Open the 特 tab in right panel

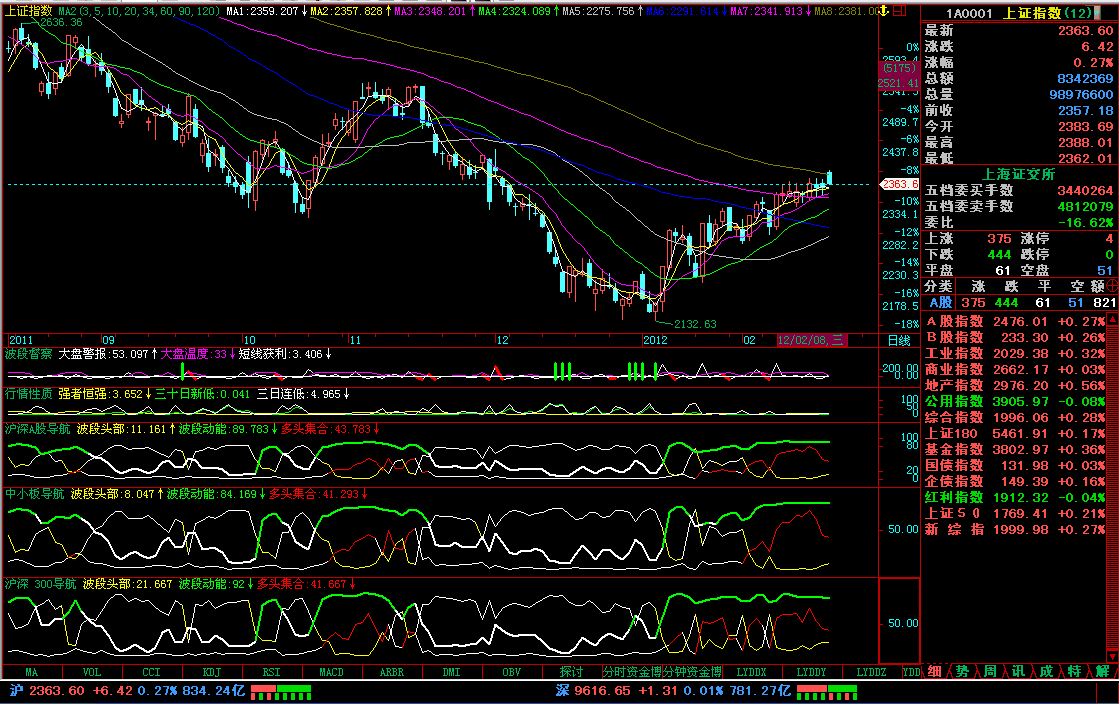point(1073,671)
